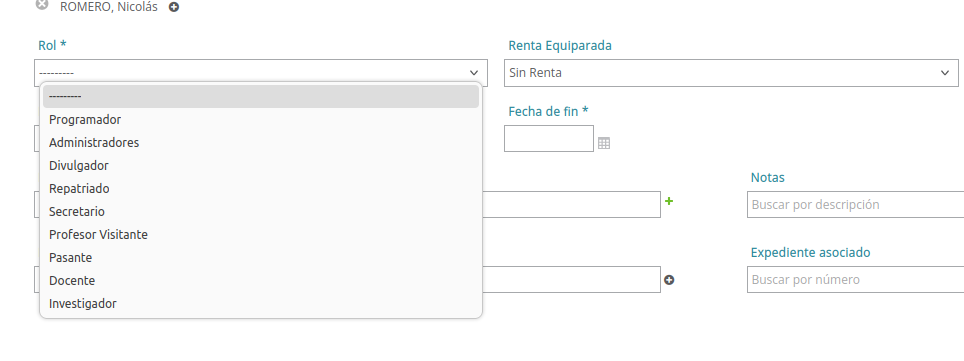Click the black circular plus icon

coord(669,280)
